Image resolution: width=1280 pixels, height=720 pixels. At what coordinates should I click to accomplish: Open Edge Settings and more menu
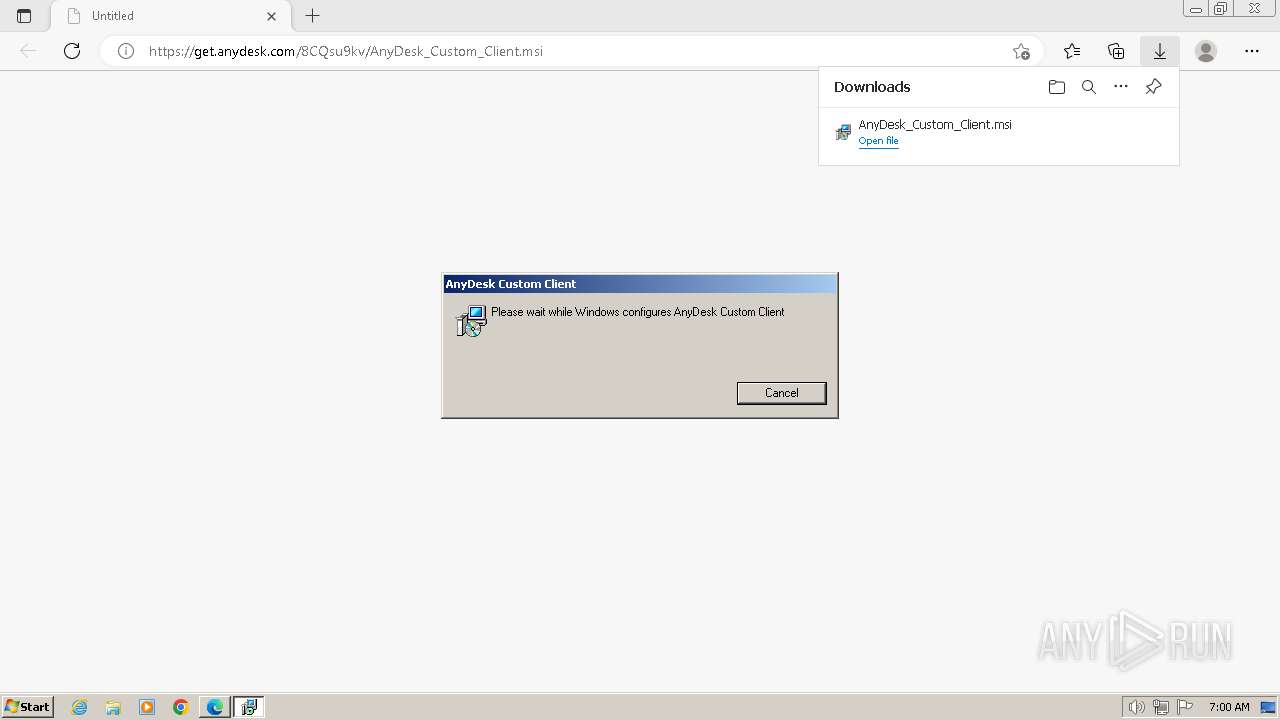[1252, 51]
